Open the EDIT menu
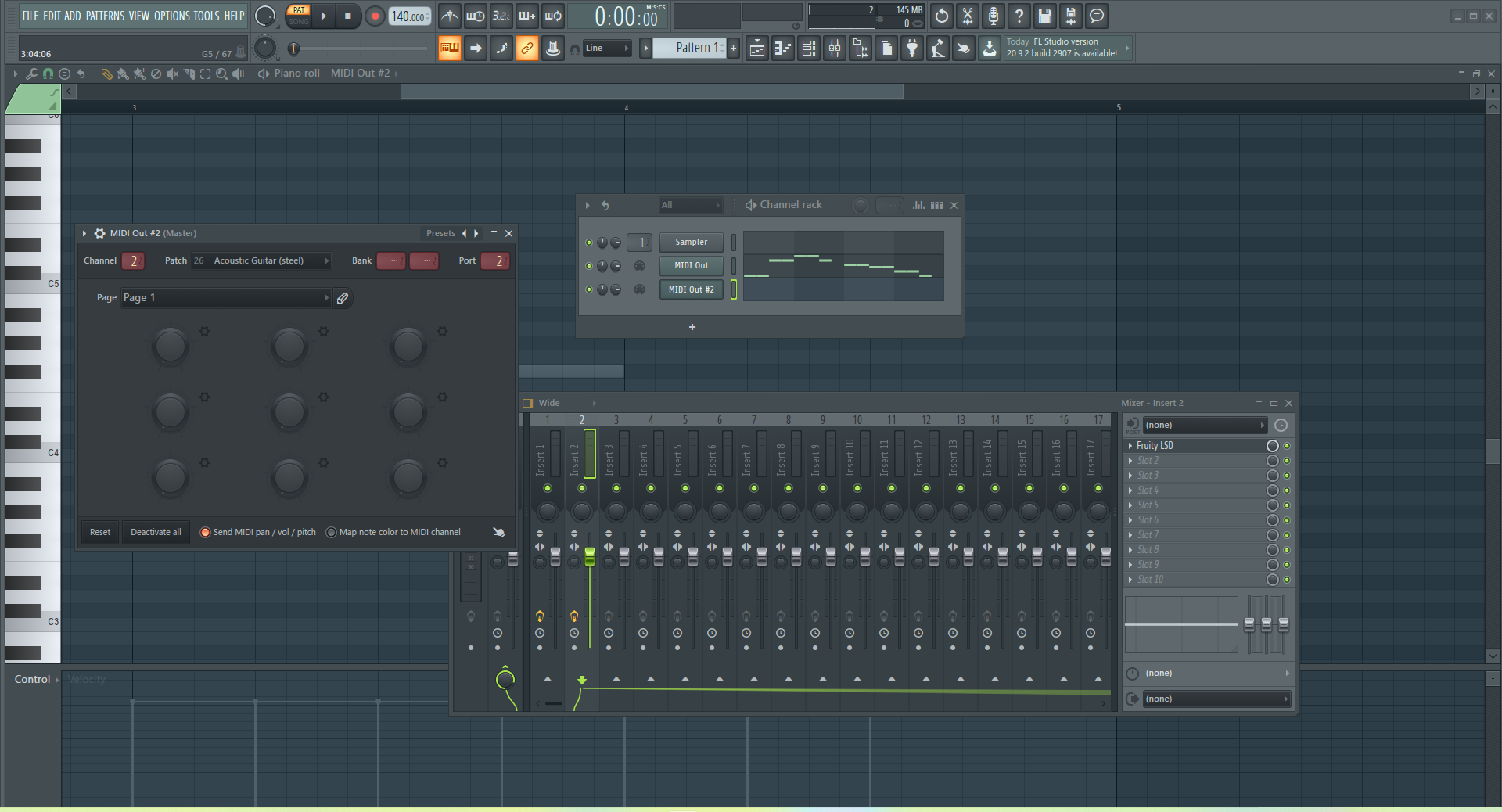This screenshot has height=812, width=1502. 52,16
